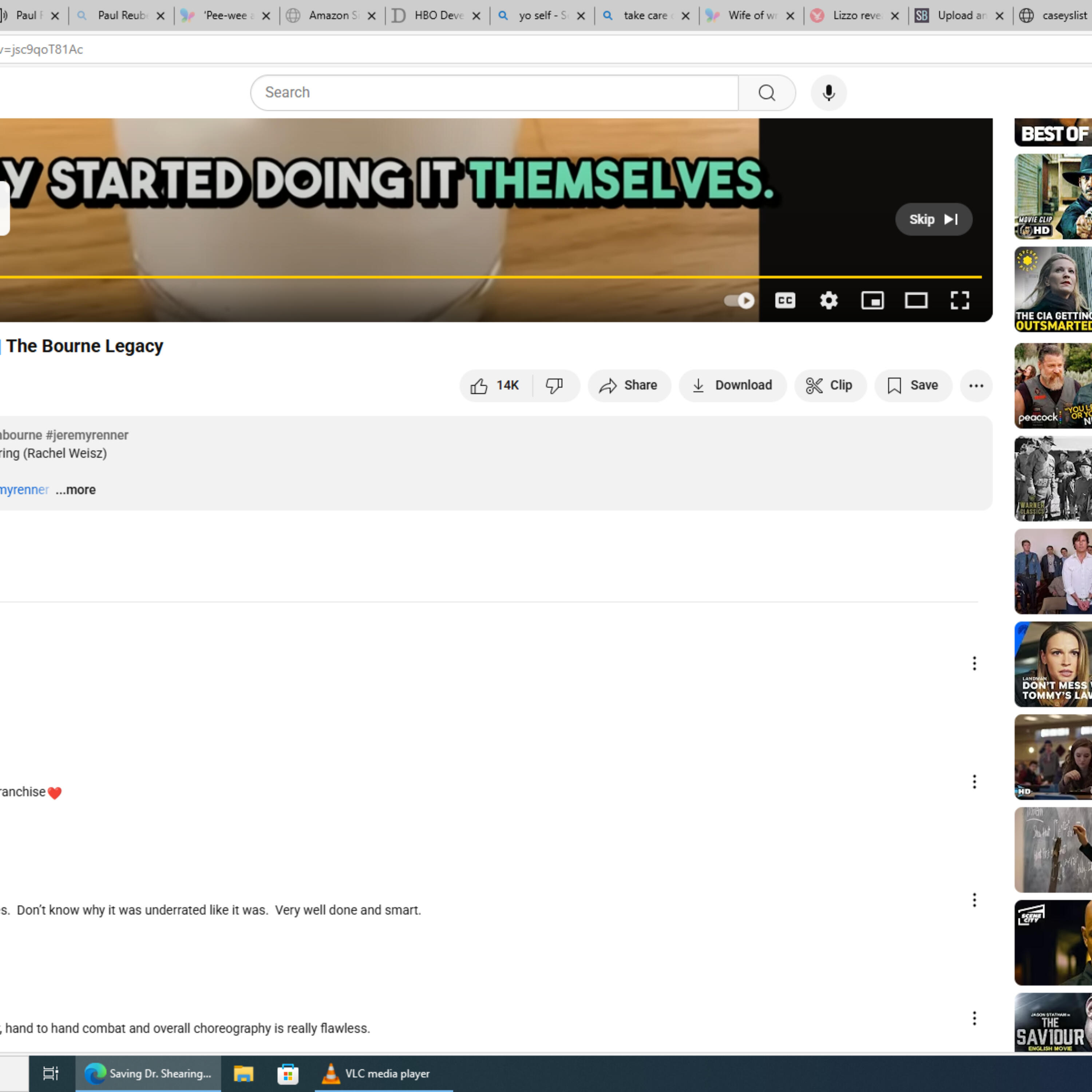This screenshot has height=1092, width=1092.
Task: Open BEST OF recommended thumbnail
Action: click(1053, 132)
